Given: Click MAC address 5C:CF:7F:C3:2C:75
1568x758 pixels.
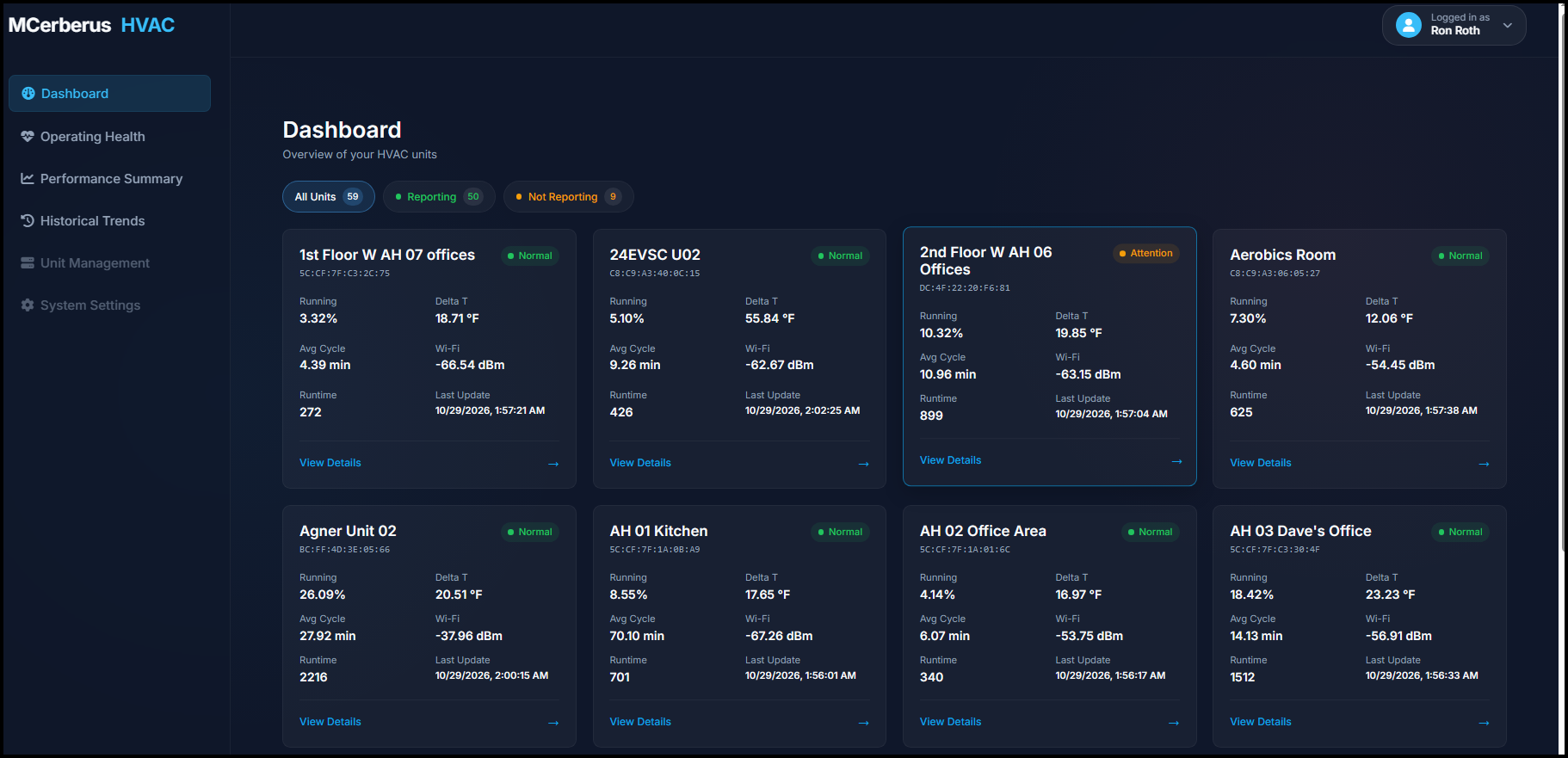Looking at the screenshot, I should pos(344,274).
